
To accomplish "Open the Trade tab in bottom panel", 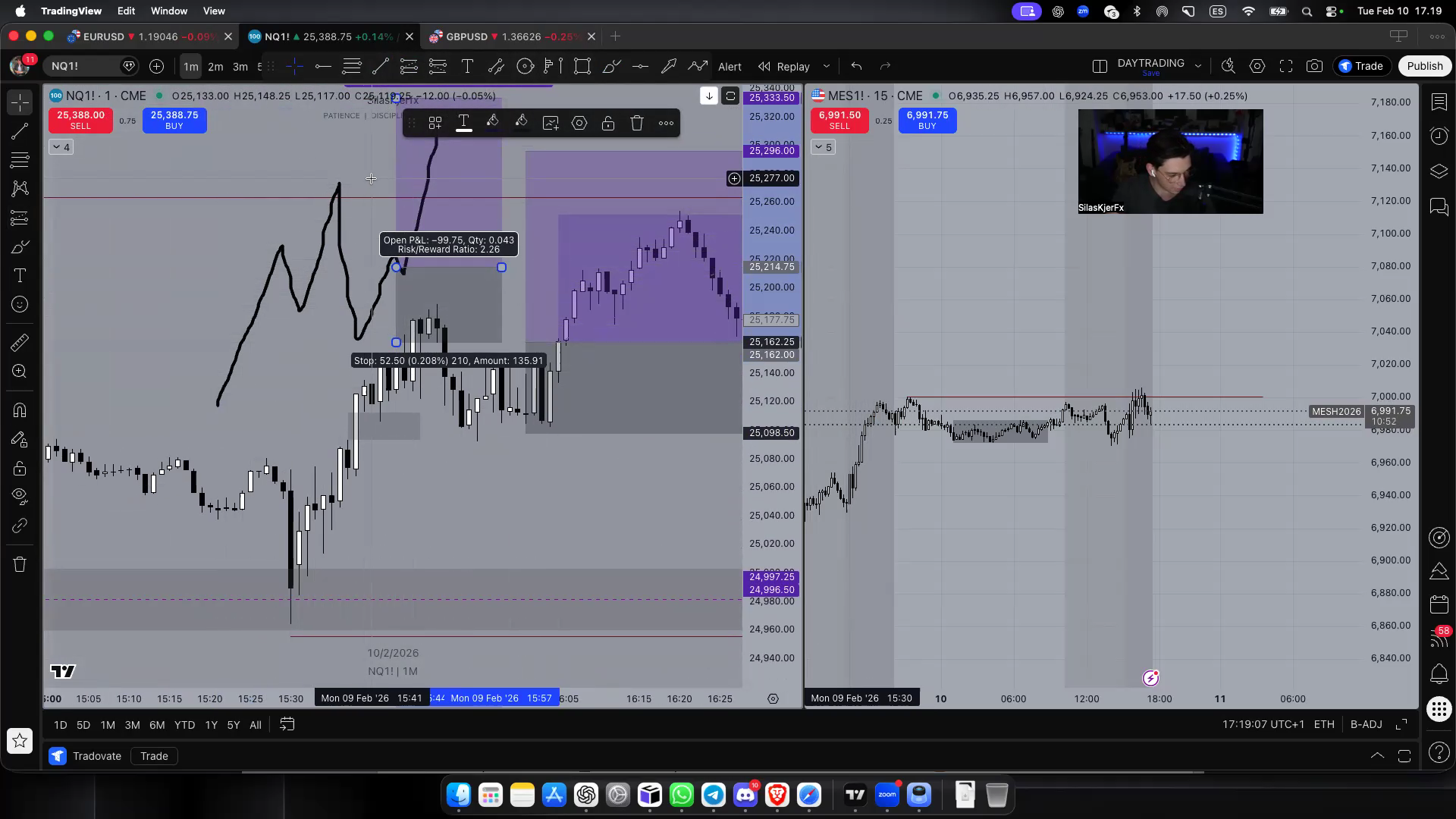I will (x=154, y=756).
